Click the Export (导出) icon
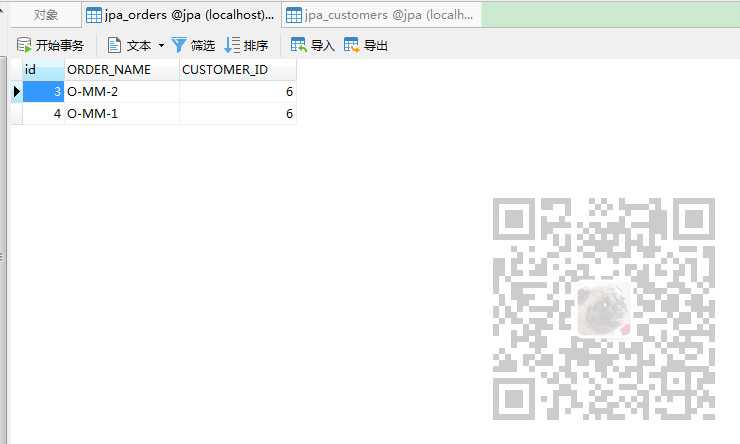 click(x=352, y=45)
